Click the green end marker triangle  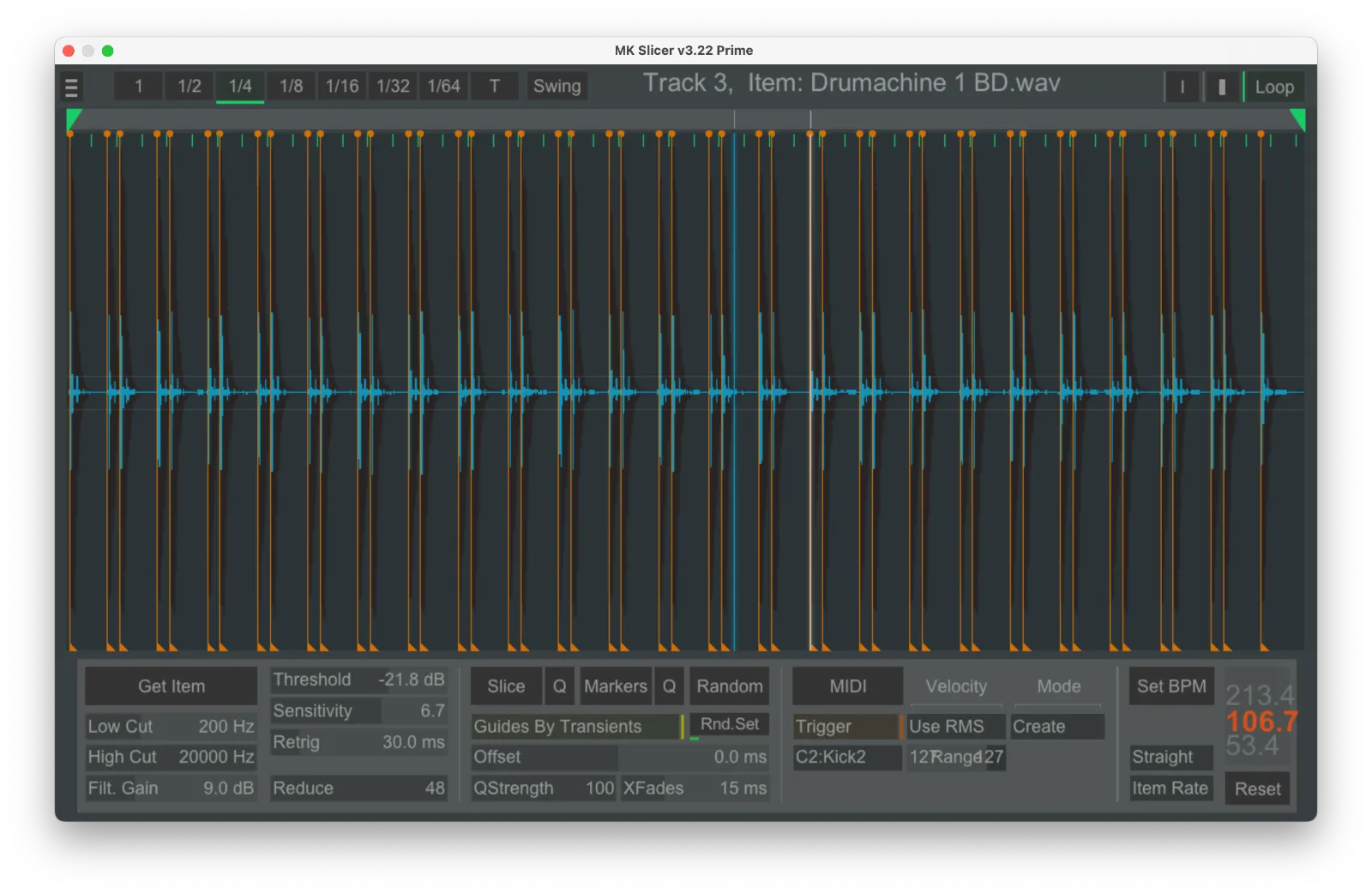(1297, 118)
